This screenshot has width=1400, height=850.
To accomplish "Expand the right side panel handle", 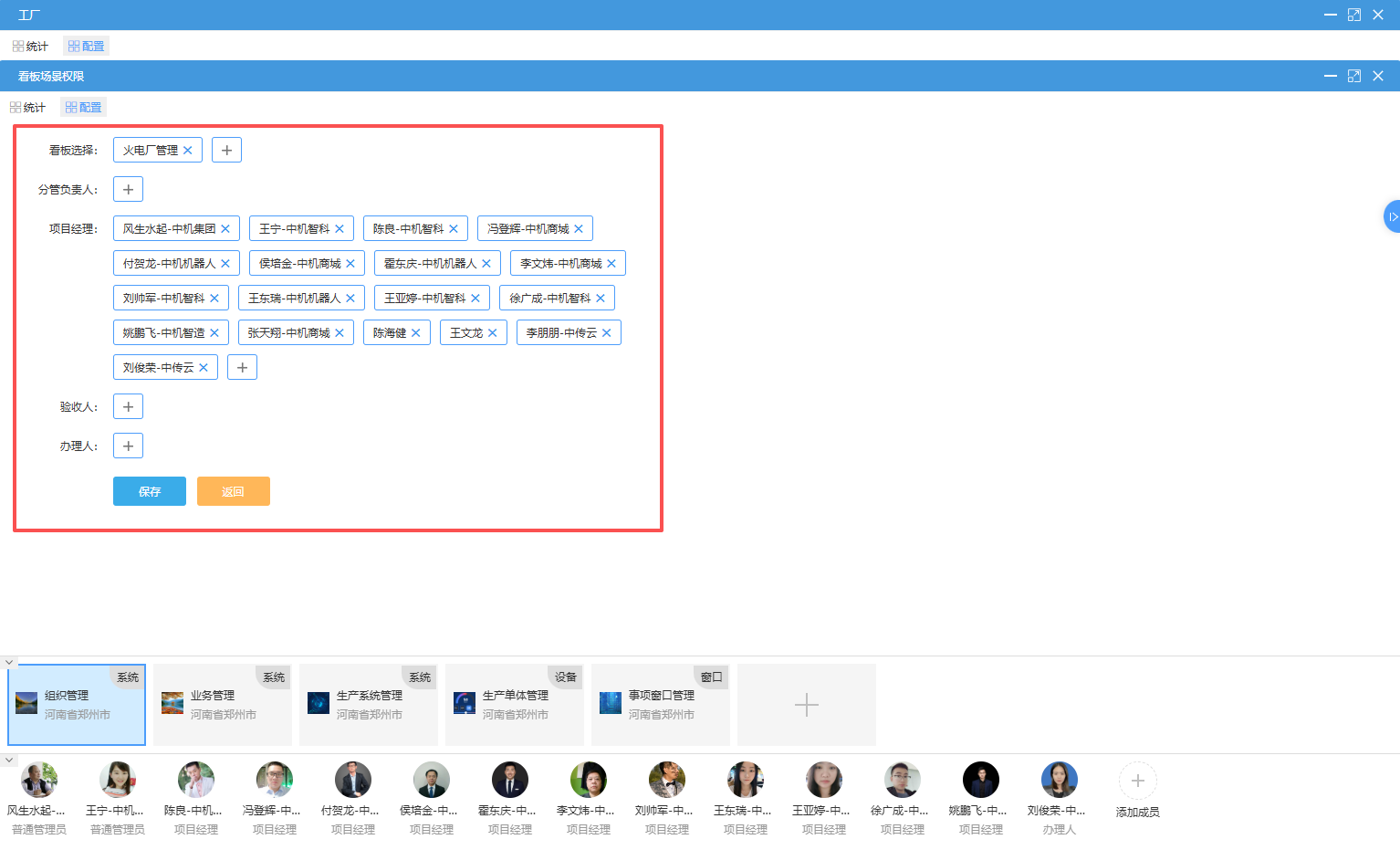I will click(1392, 216).
